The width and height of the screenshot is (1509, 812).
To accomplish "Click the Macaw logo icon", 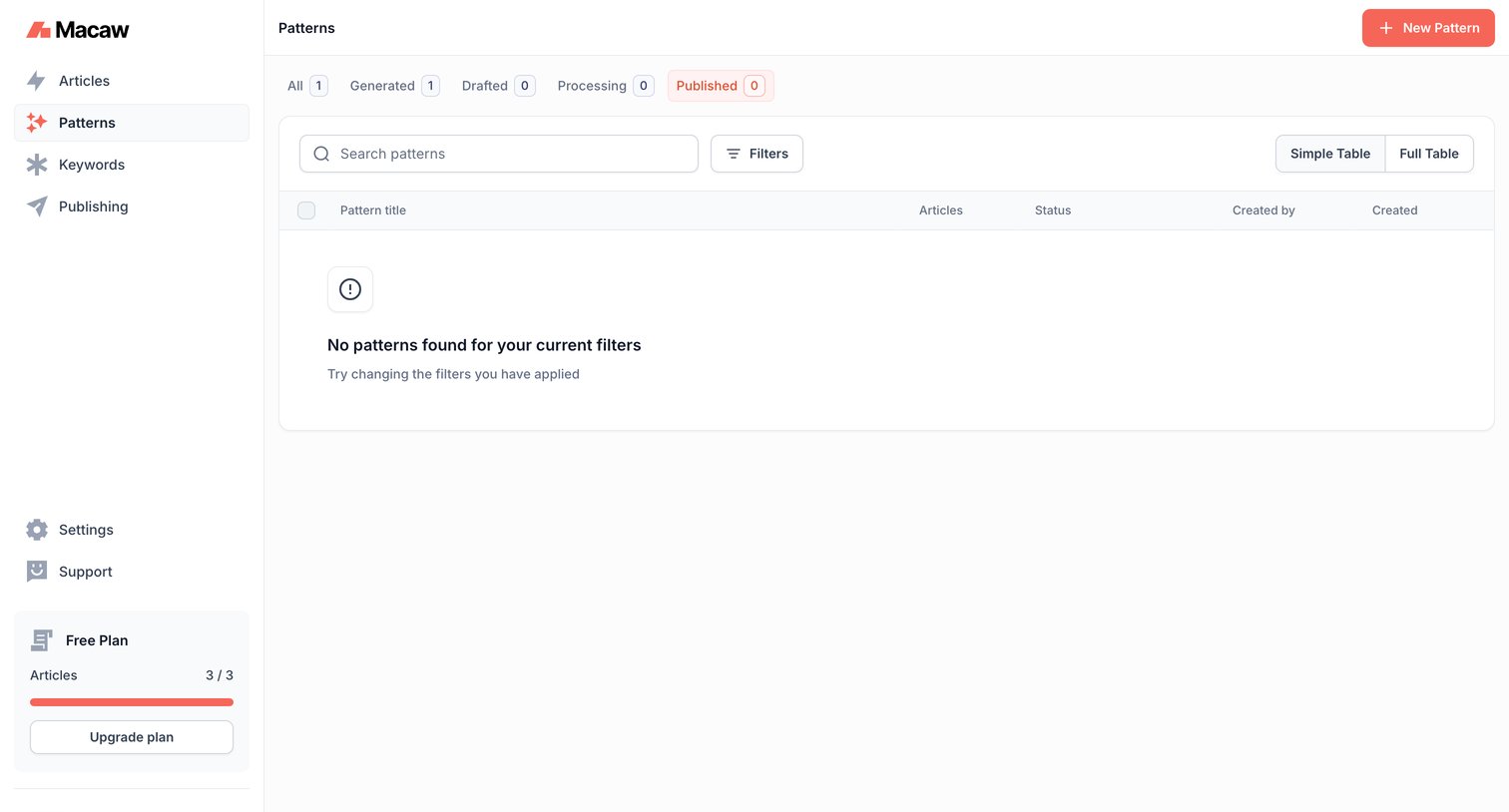I will click(x=38, y=30).
